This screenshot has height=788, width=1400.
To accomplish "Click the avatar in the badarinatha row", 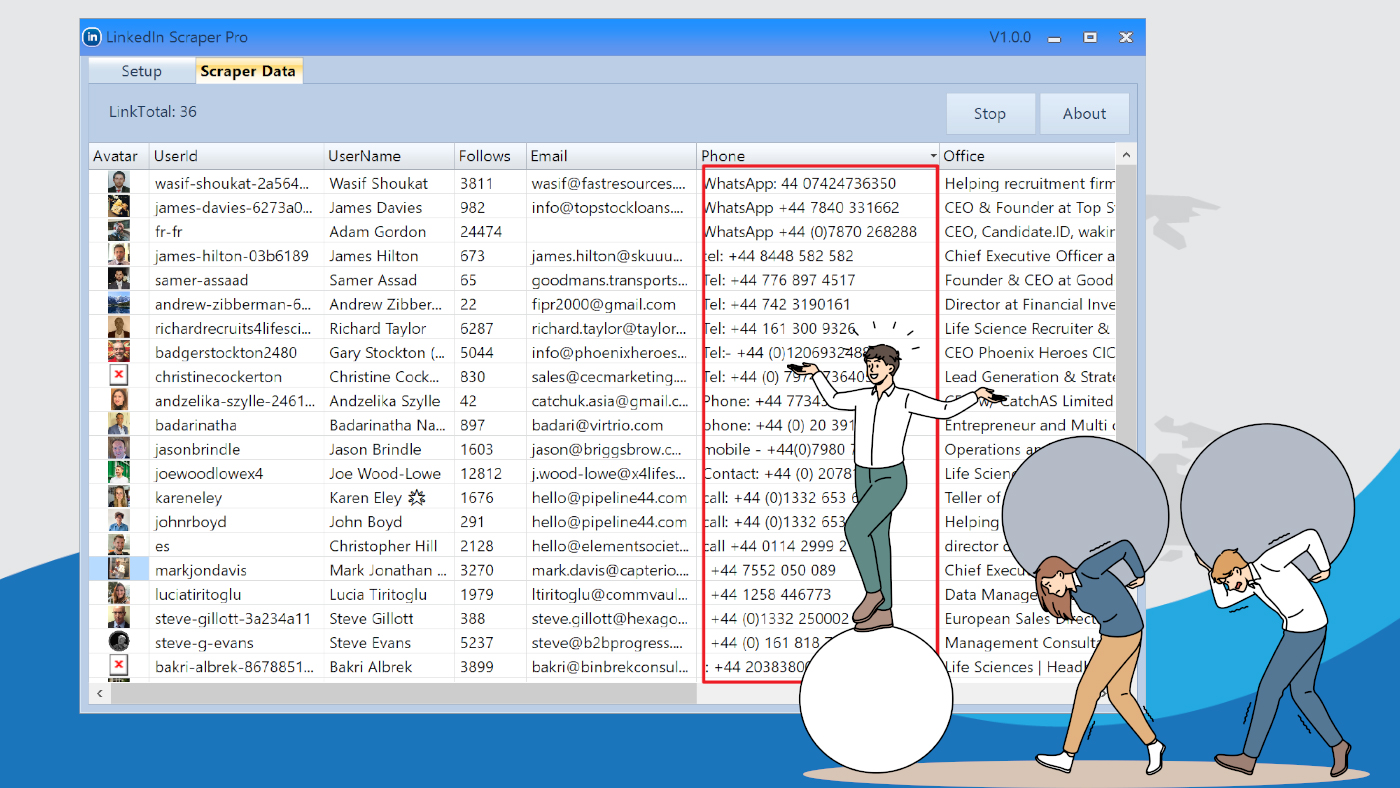I will coord(119,425).
